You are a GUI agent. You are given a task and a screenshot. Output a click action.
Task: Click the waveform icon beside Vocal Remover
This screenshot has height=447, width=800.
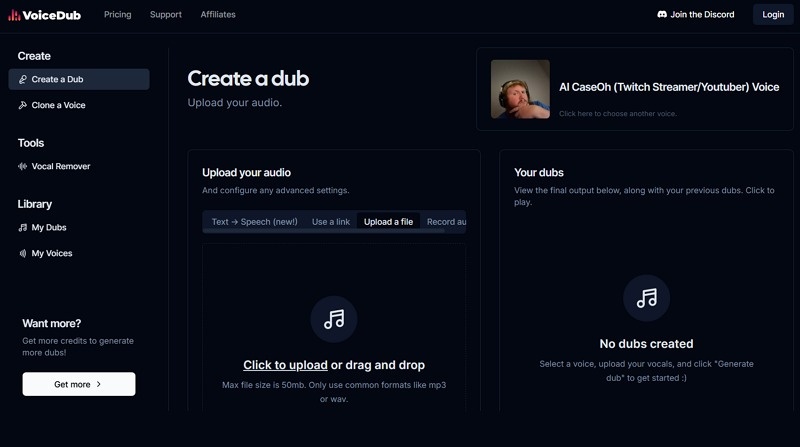pyautogui.click(x=23, y=166)
